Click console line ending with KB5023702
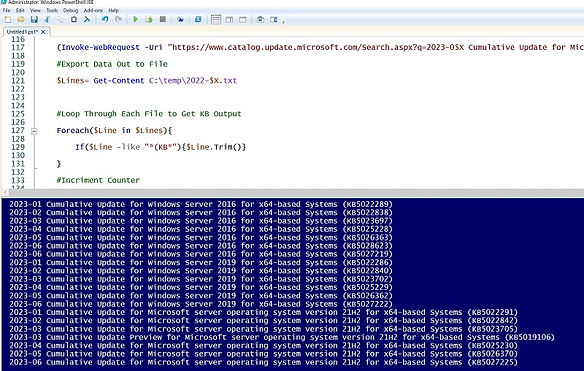Screen dimensions: 584x371 coord(201,279)
